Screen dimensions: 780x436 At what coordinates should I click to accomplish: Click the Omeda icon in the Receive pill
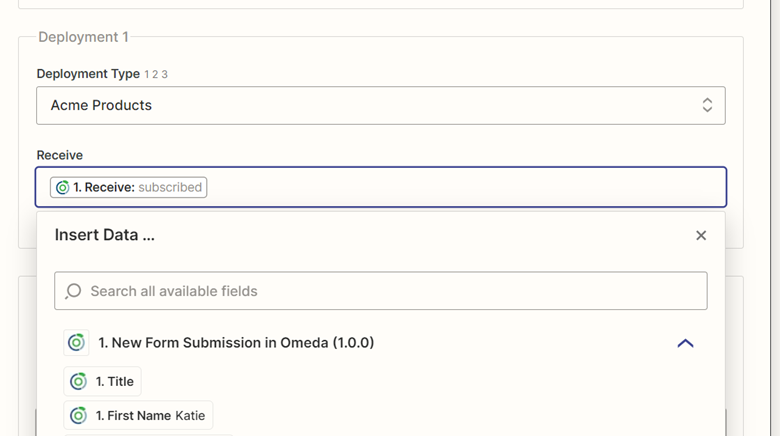click(x=62, y=187)
